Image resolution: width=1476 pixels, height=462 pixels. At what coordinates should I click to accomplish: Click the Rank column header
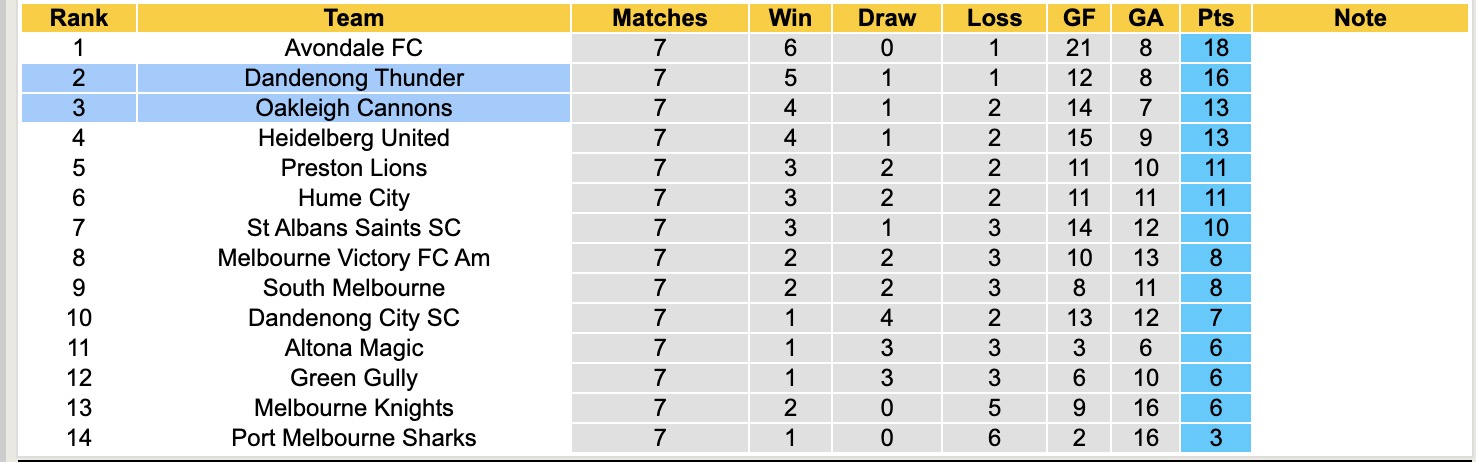click(78, 18)
